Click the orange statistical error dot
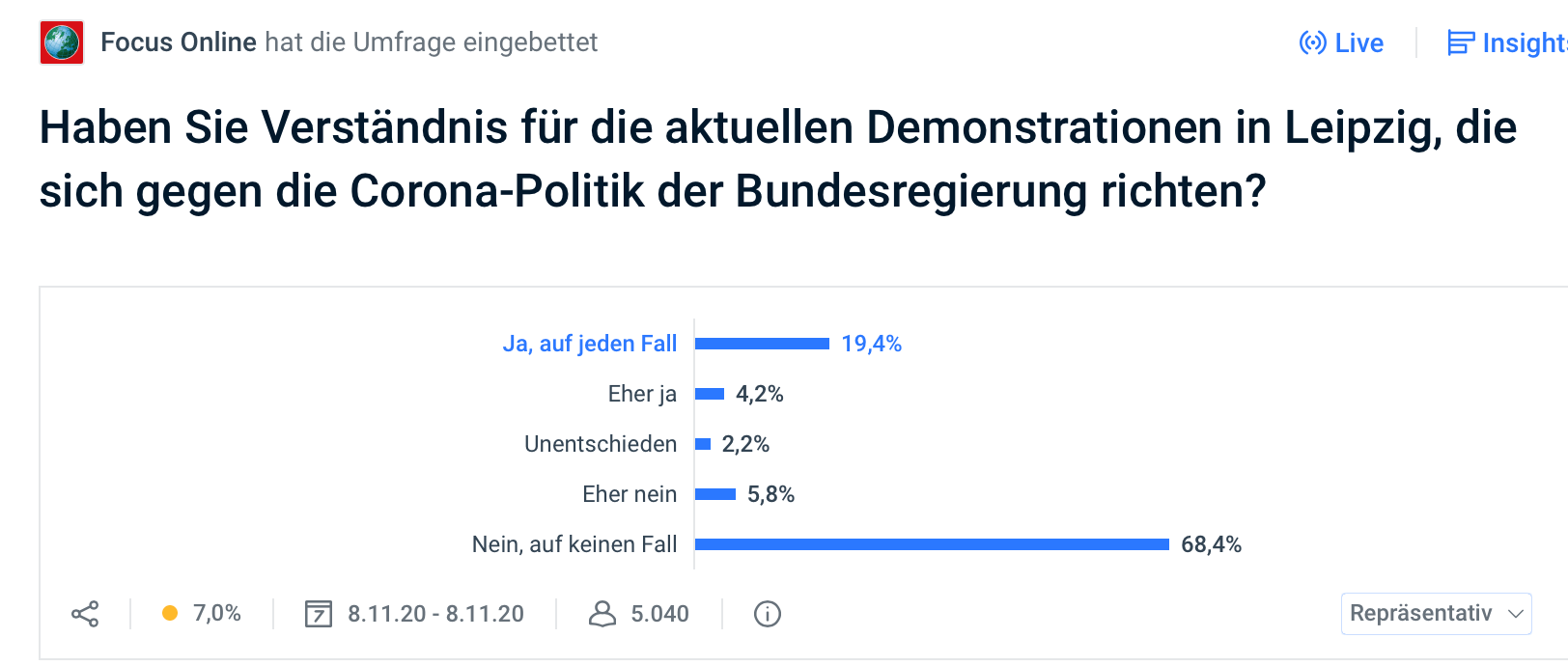The width and height of the screenshot is (1568, 666). (x=170, y=613)
